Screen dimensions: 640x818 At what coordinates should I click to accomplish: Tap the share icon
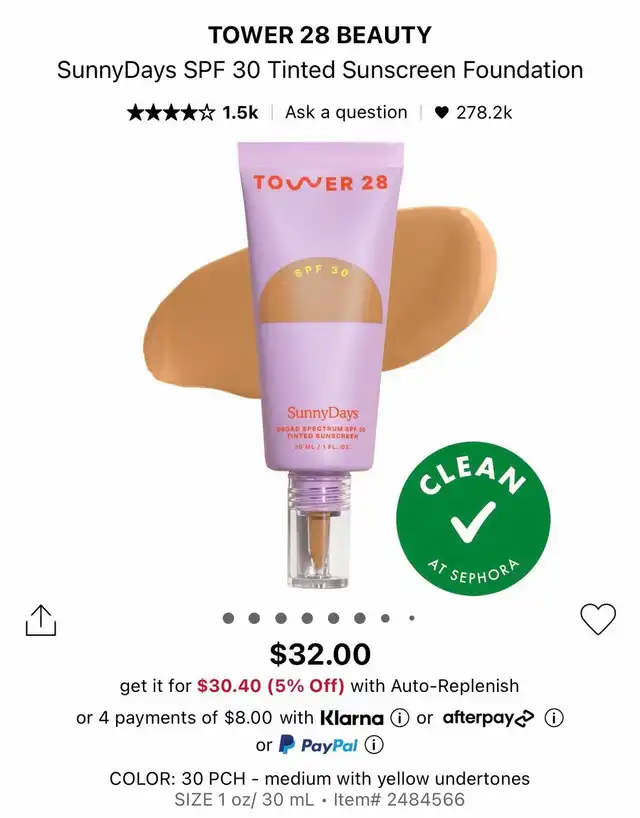point(41,620)
